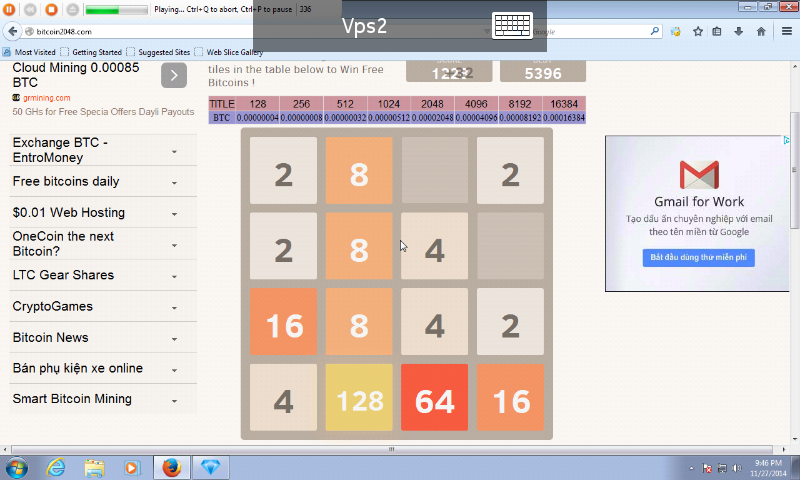This screenshot has height=480, width=800.
Task: Click the search magnifier icon
Action: 655,31
